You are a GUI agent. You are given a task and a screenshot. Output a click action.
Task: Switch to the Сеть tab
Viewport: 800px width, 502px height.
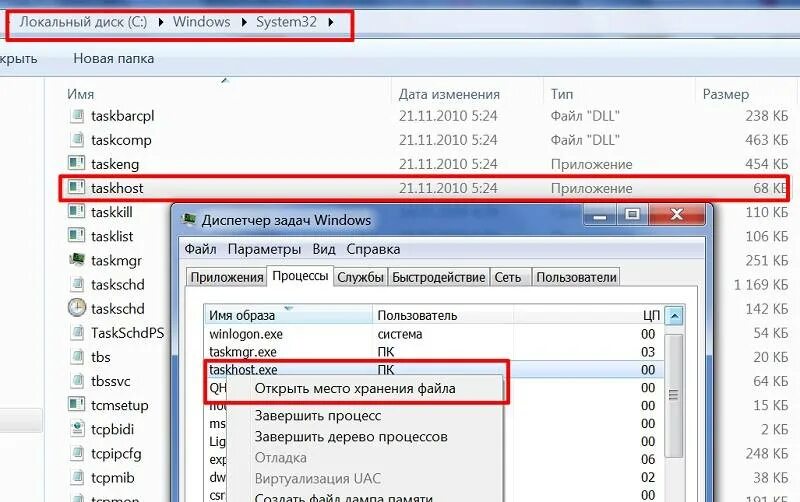pos(508,278)
